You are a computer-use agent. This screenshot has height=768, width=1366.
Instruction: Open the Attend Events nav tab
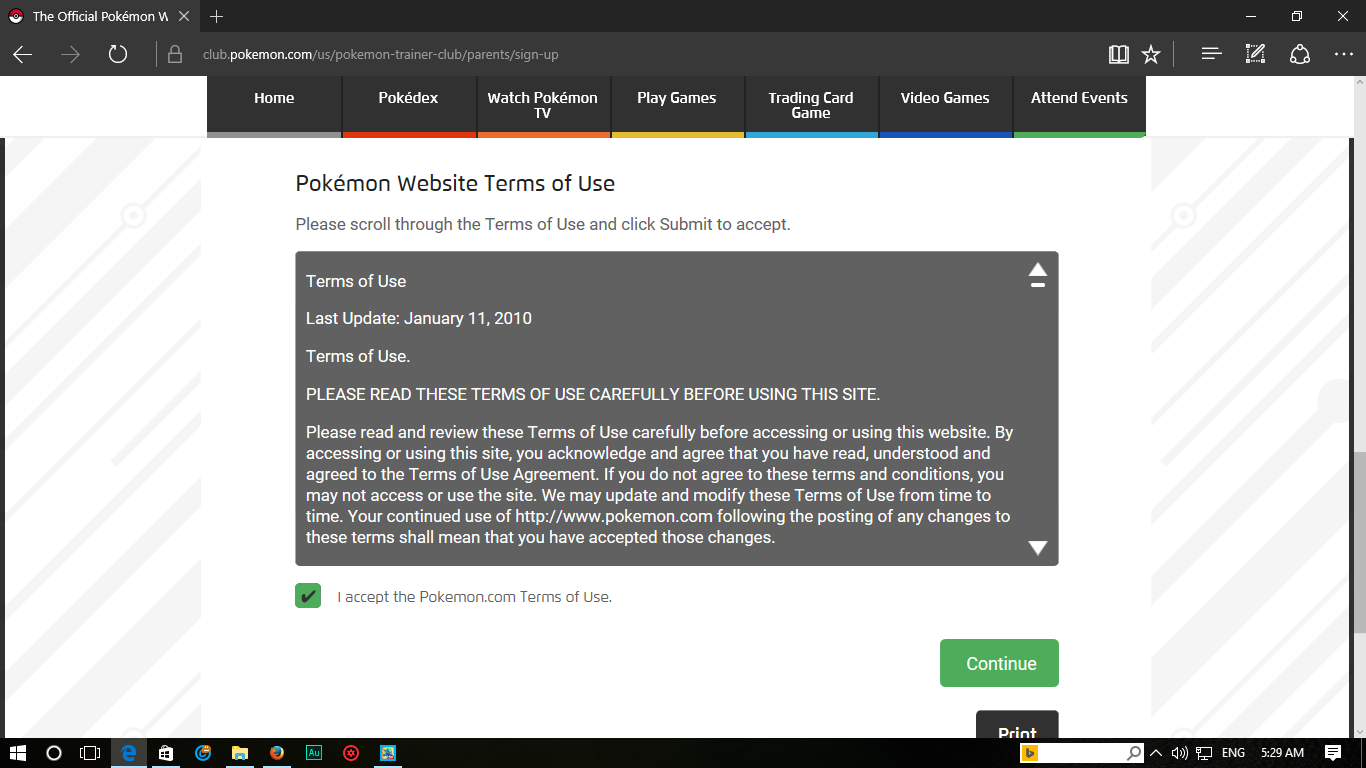point(1079,105)
